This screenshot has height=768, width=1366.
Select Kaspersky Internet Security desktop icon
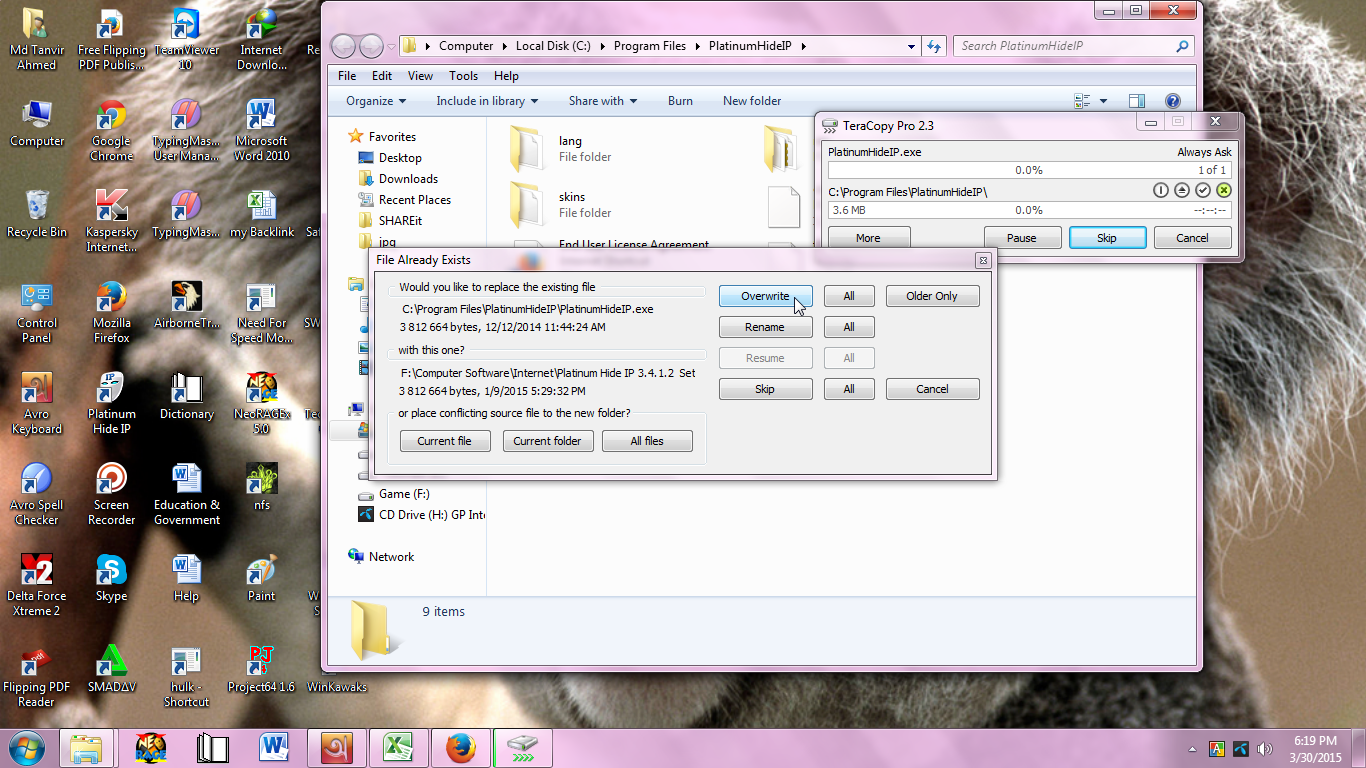111,221
